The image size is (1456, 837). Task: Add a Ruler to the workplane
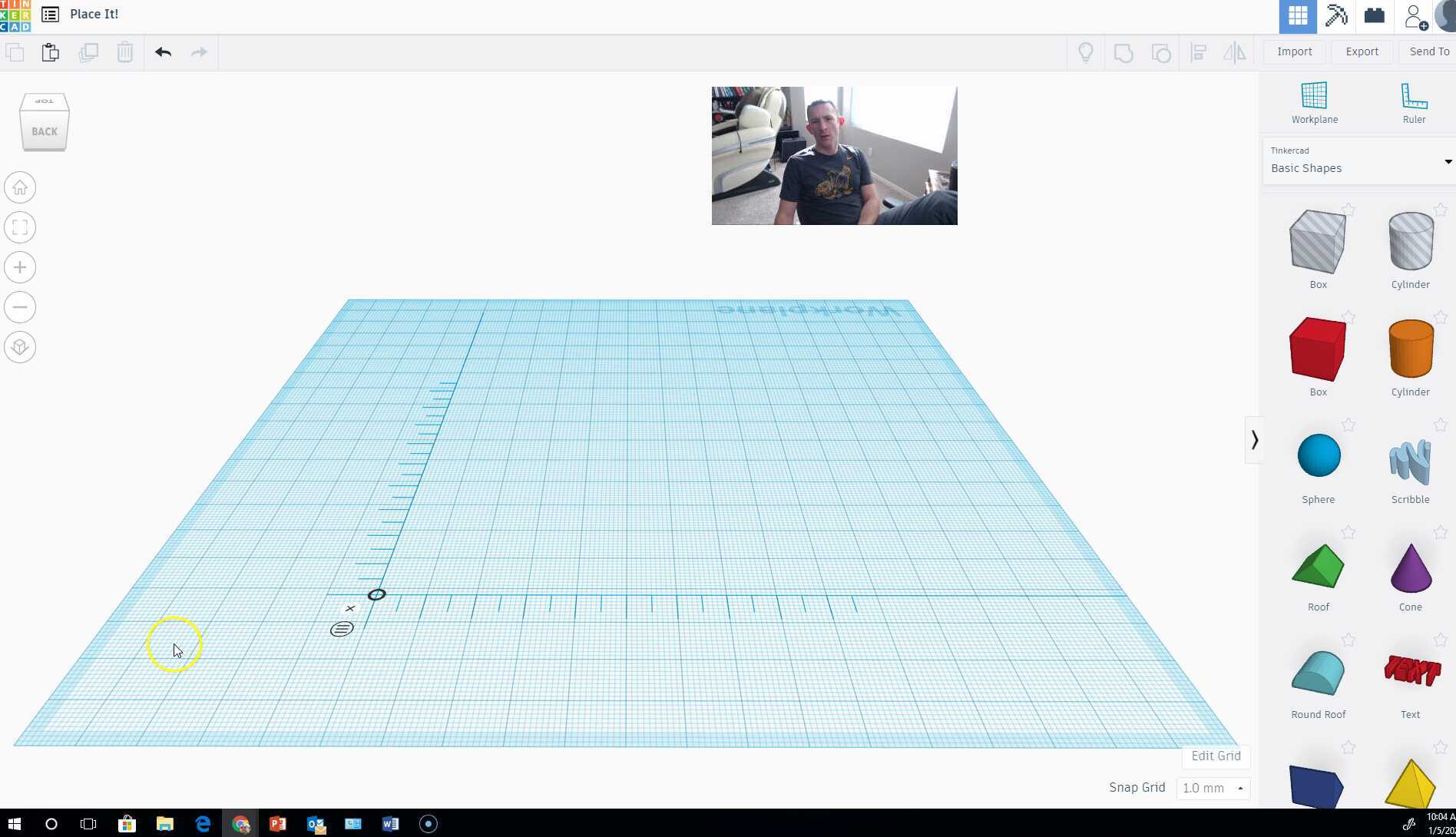pos(1415,98)
